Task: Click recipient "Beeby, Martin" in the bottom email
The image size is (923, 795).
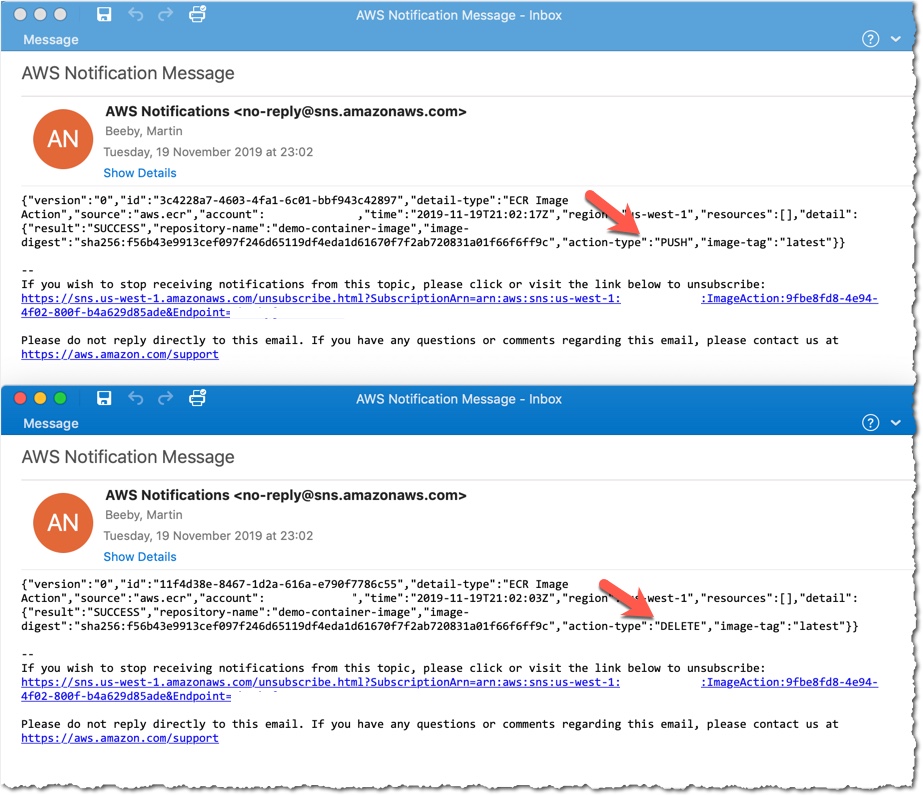Action: pyautogui.click(x=144, y=514)
